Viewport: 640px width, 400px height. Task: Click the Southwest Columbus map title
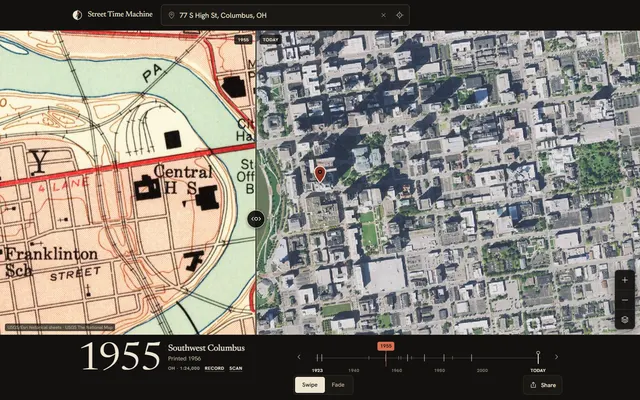click(206, 348)
